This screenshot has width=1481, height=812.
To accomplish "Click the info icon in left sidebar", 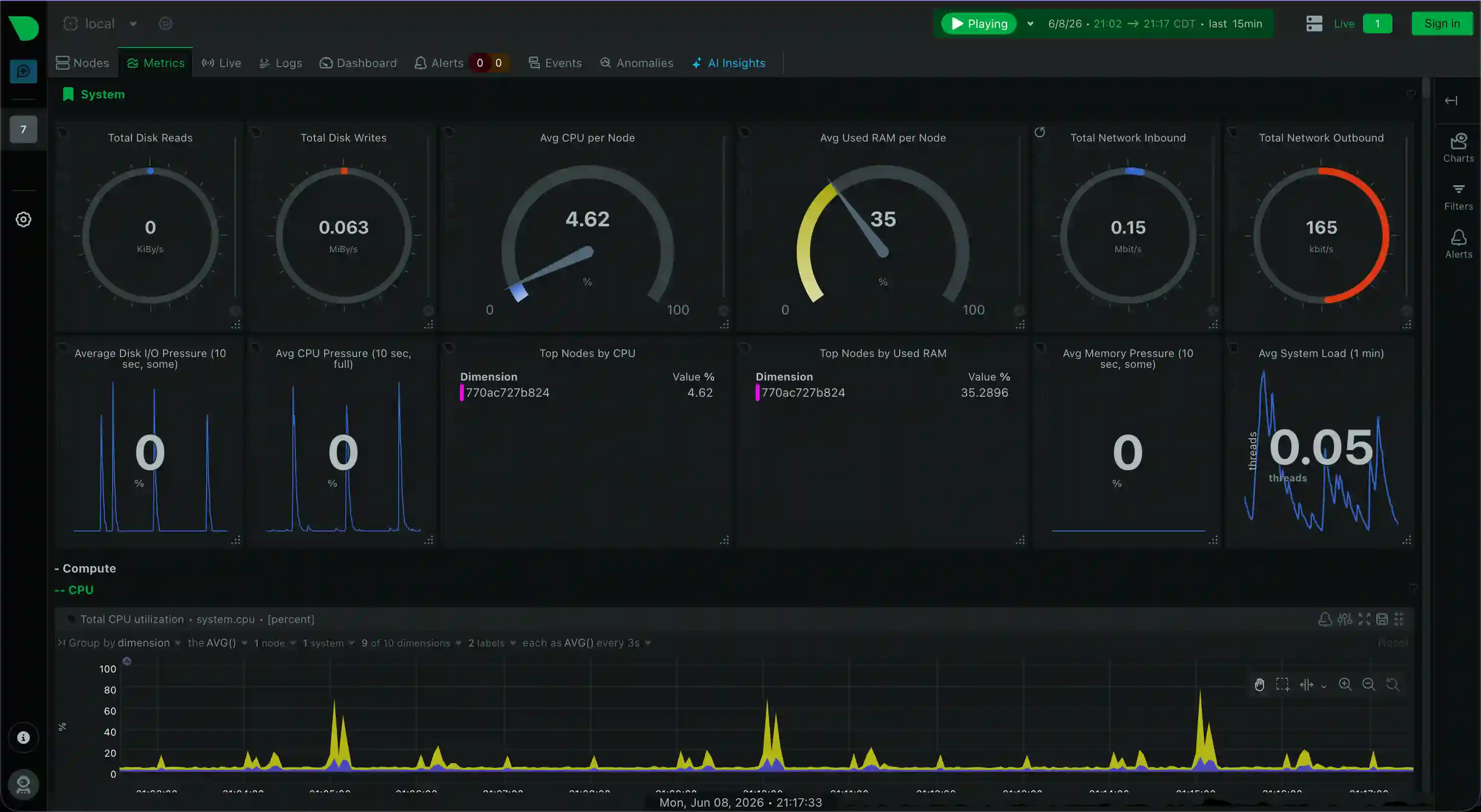I will coord(24,737).
